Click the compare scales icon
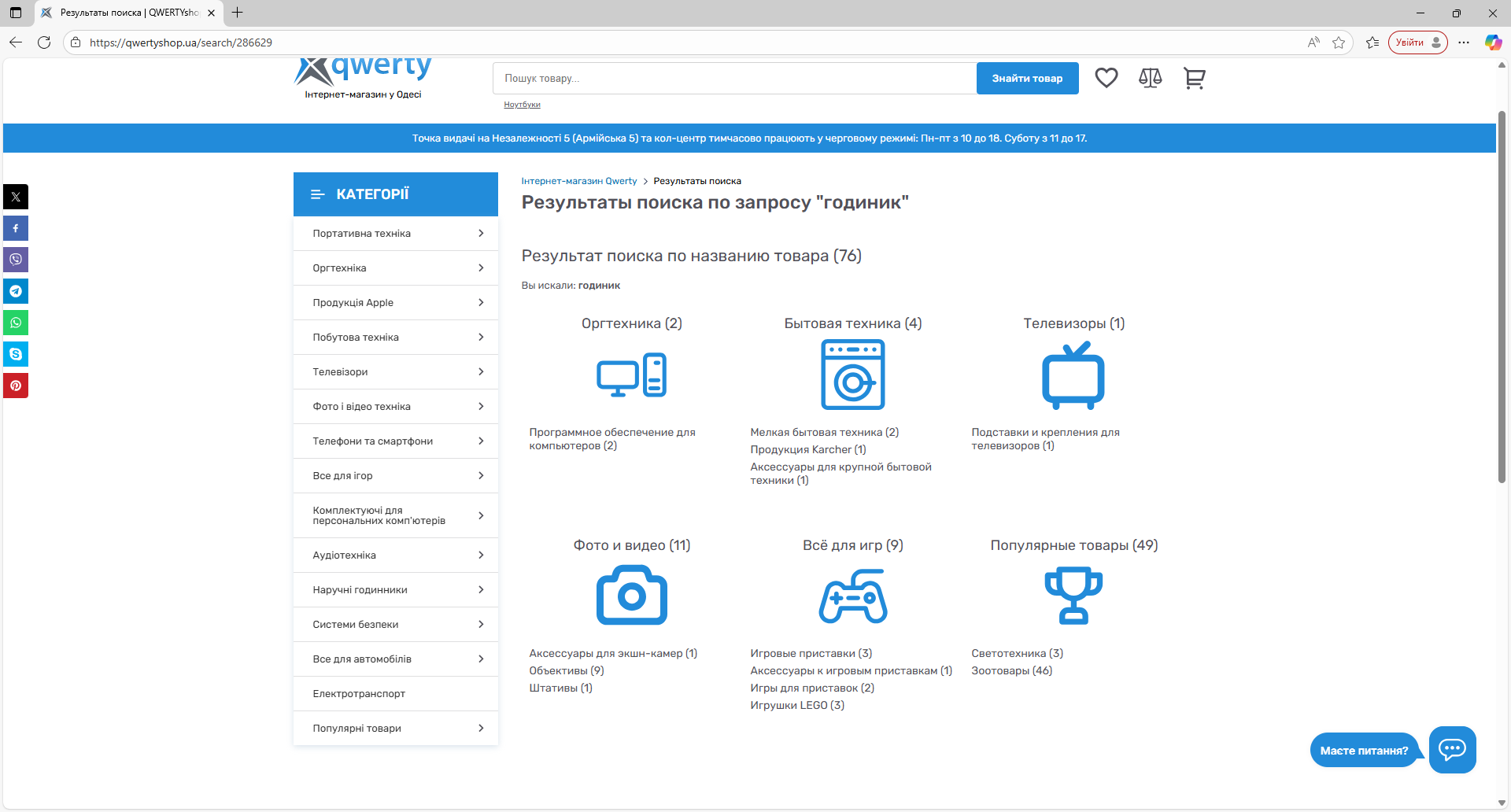 pos(1150,78)
